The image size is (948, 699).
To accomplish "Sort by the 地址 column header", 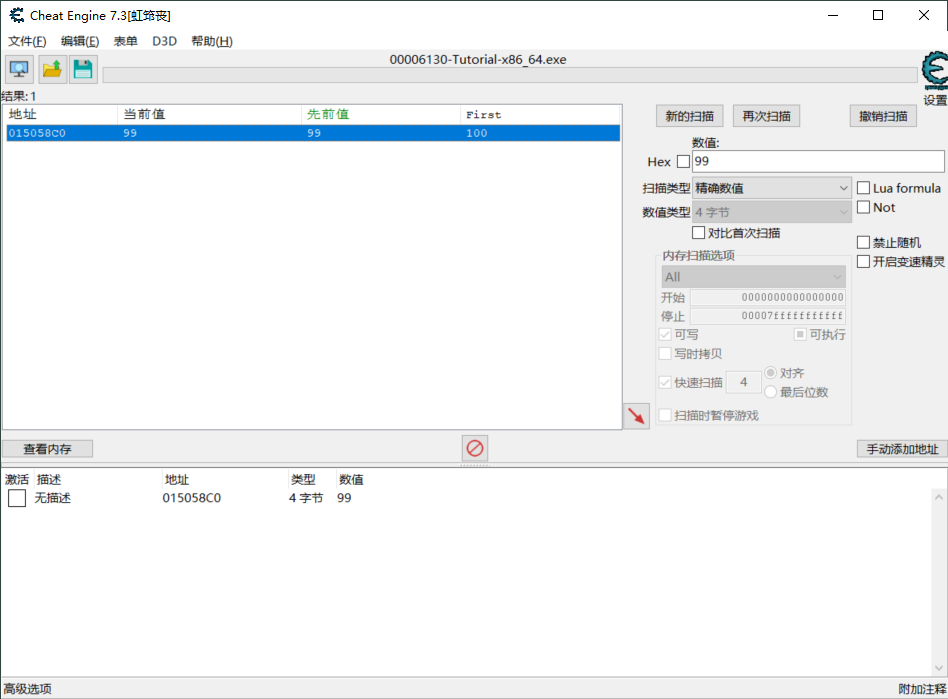I will pos(60,114).
